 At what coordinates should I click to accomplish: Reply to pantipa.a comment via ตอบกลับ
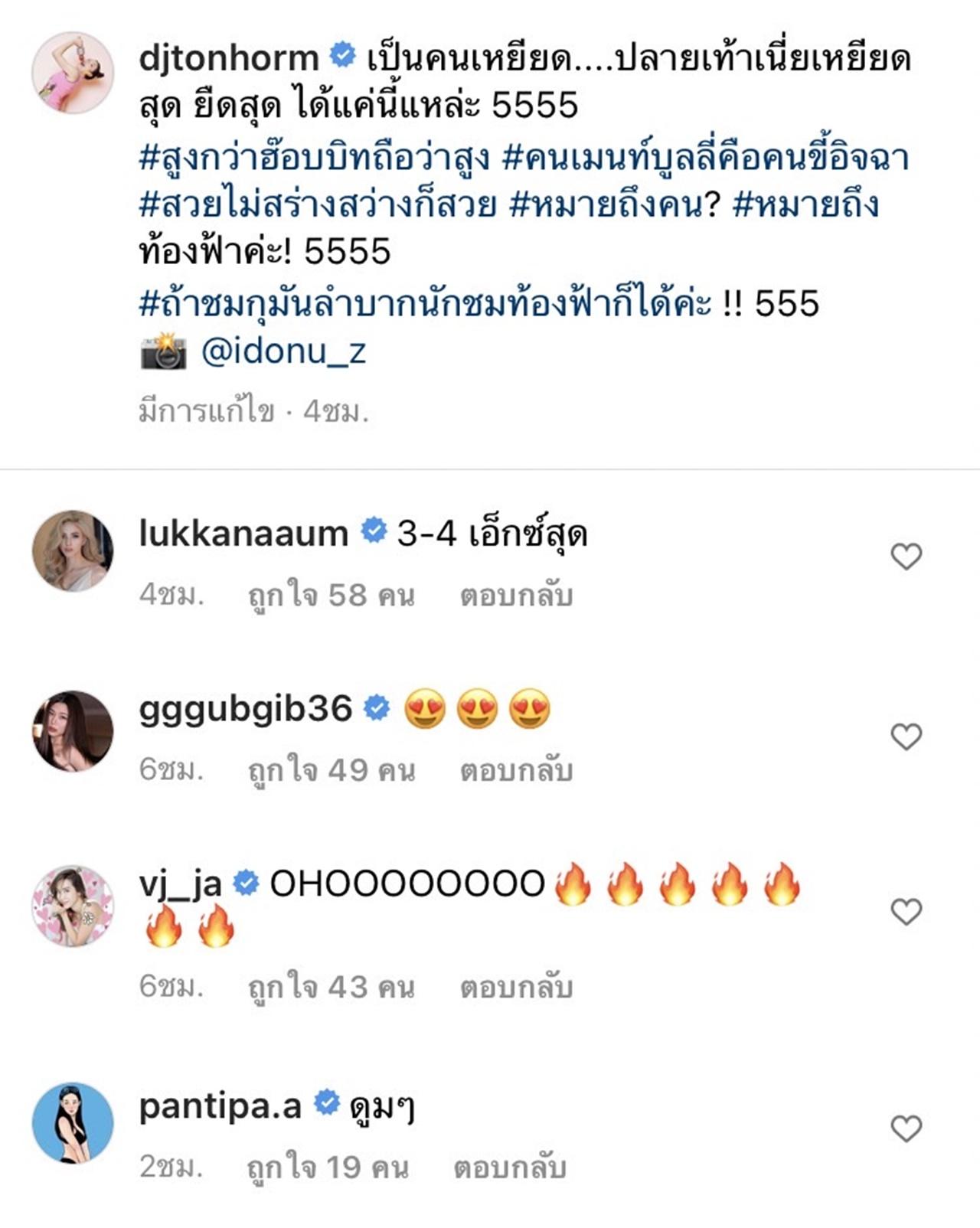pos(510,1168)
